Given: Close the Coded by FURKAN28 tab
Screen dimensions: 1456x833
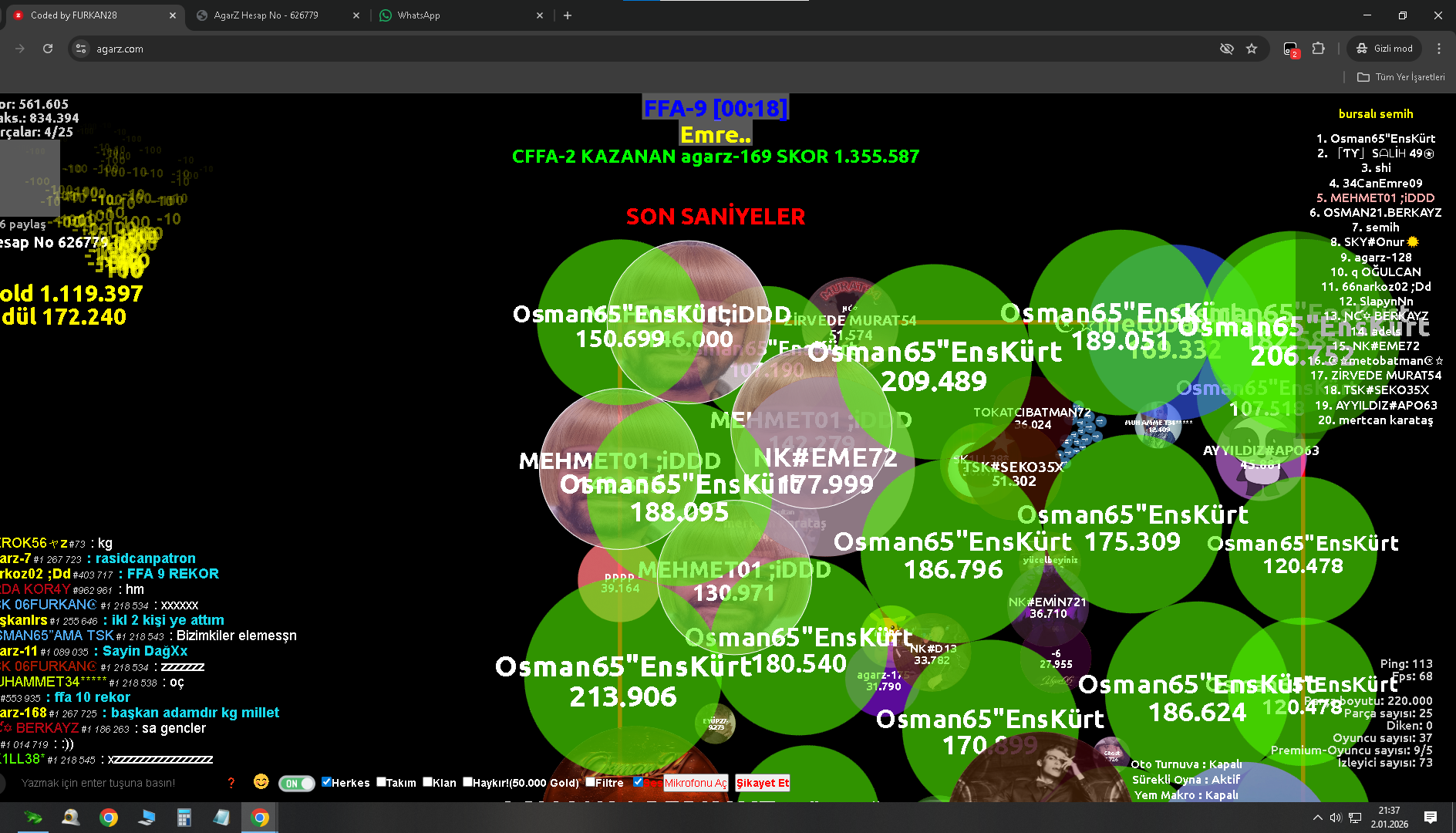Looking at the screenshot, I should pos(172,15).
